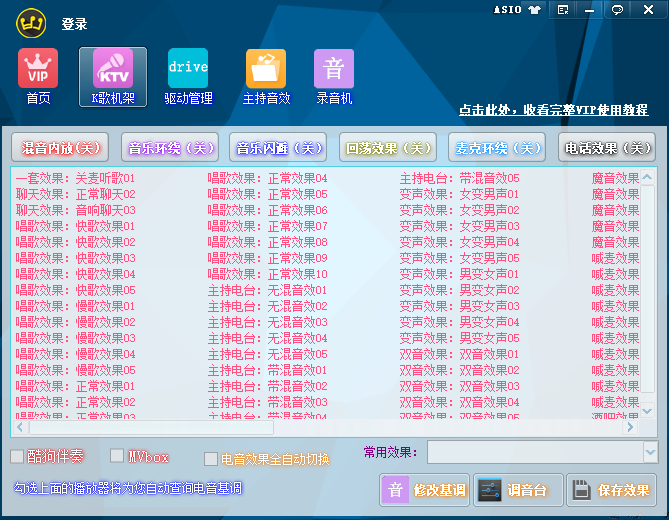The image size is (669, 520).
Task: Select 唱歌效果: 正常效果02
Action: (75, 402)
